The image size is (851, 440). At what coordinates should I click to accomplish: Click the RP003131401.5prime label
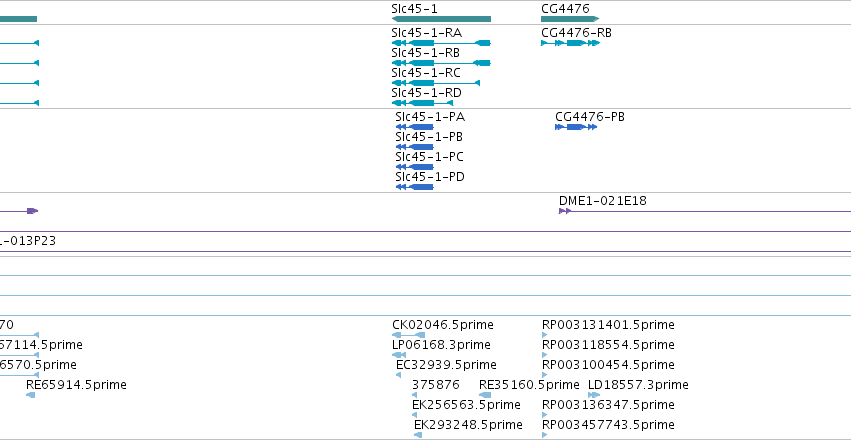tap(608, 324)
